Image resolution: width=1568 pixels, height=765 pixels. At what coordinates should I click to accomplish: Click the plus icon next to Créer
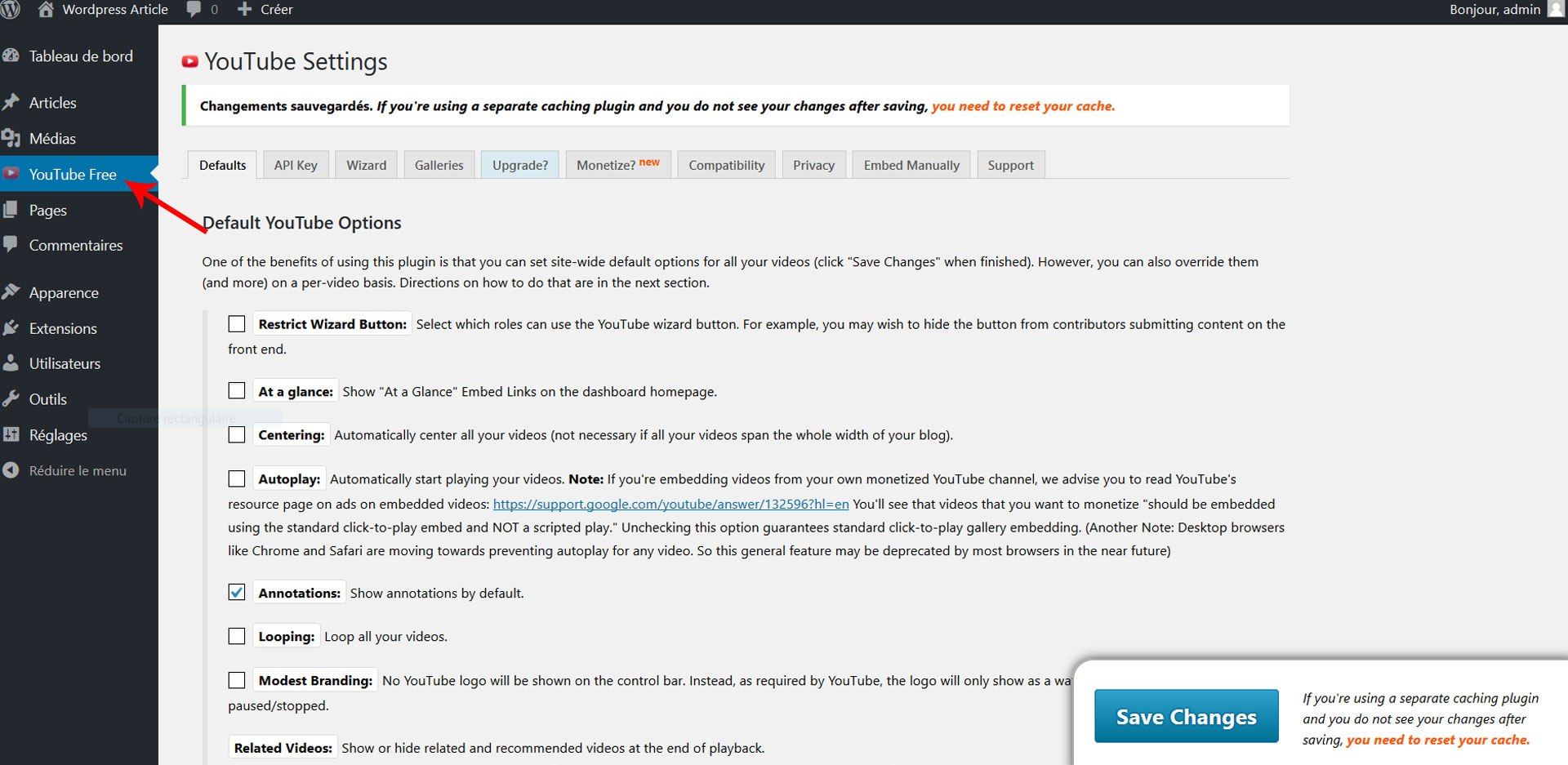point(244,9)
